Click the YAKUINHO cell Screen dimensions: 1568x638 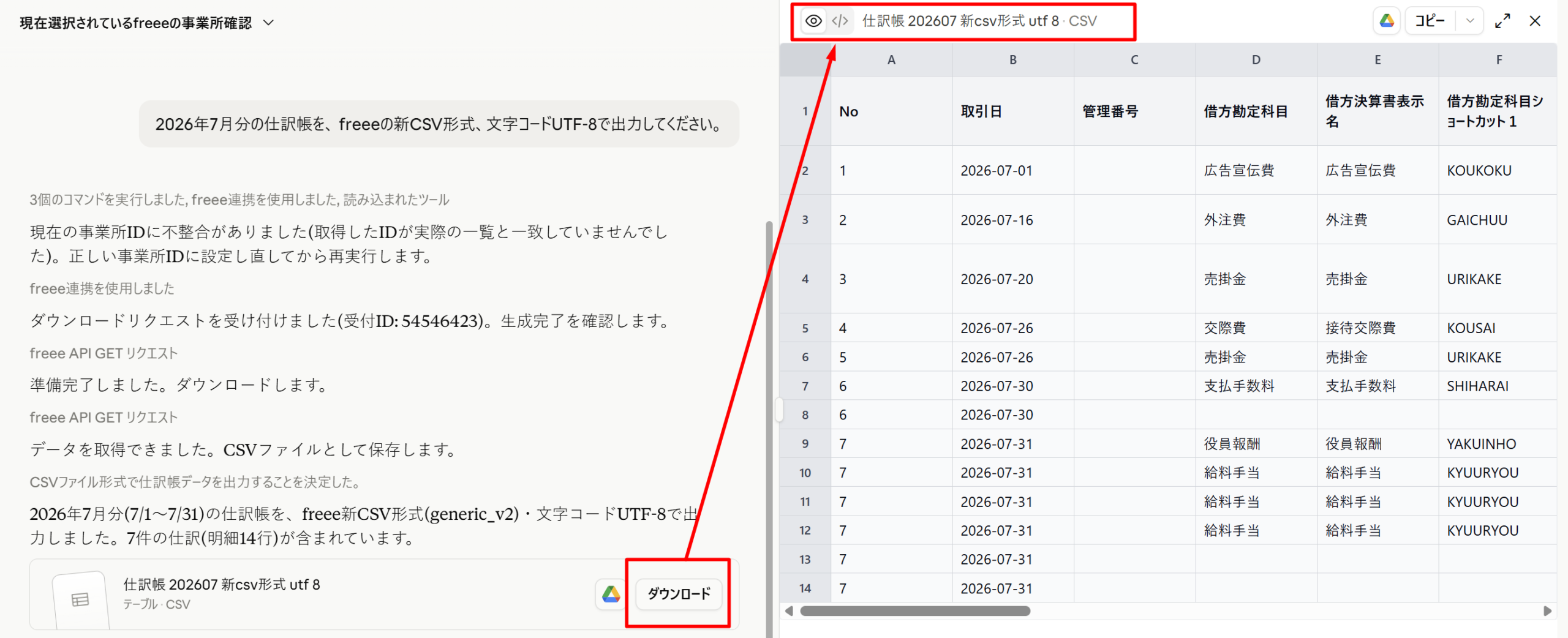[1498, 444]
